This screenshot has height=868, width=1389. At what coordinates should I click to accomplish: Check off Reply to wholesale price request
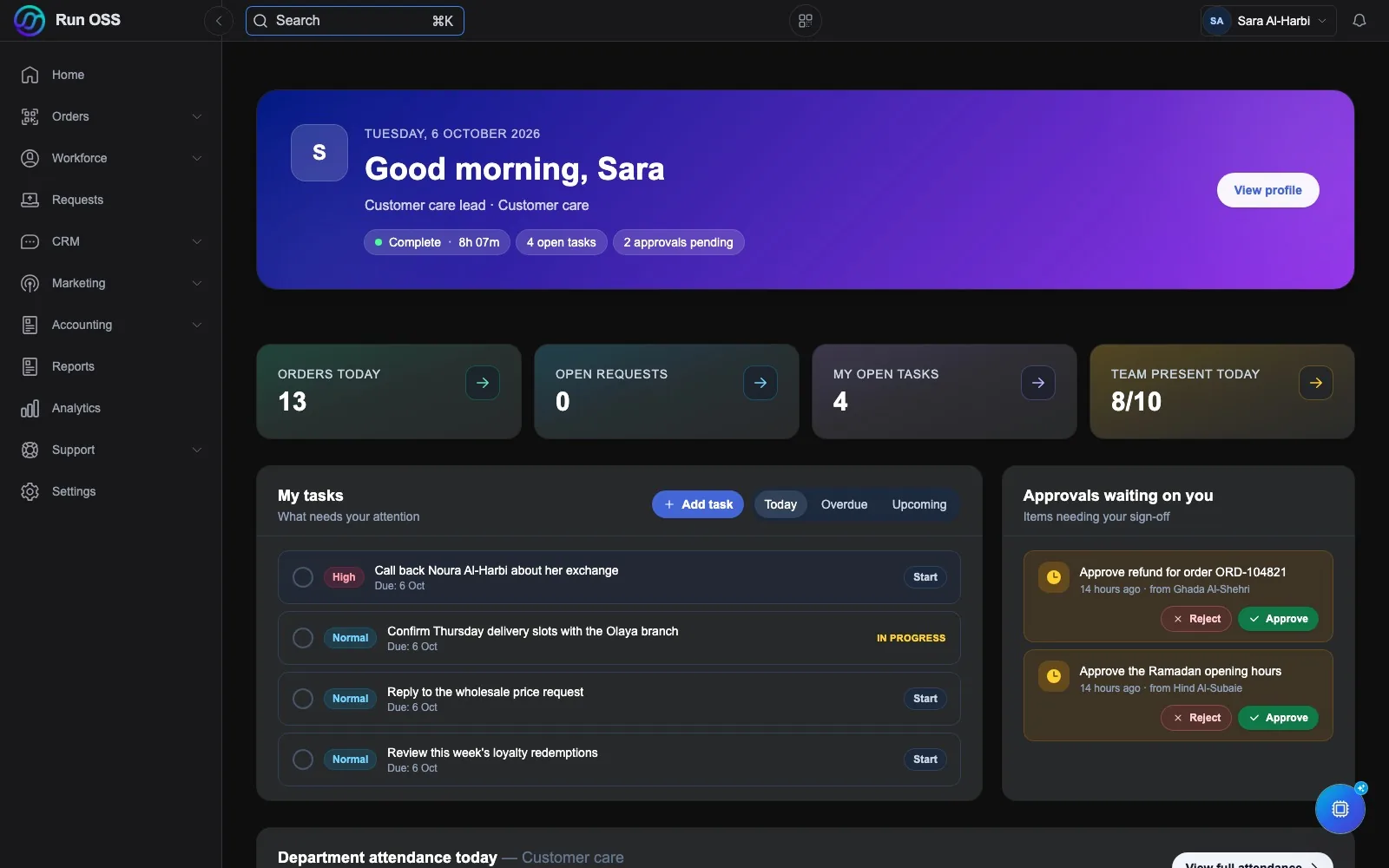tap(303, 699)
